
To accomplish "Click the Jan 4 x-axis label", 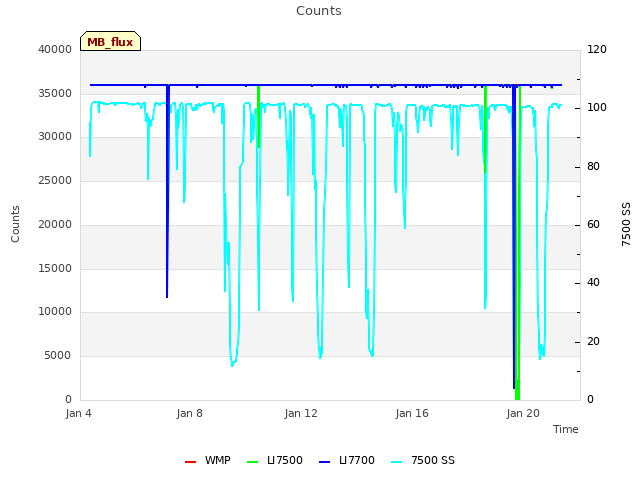I will coord(78,413).
